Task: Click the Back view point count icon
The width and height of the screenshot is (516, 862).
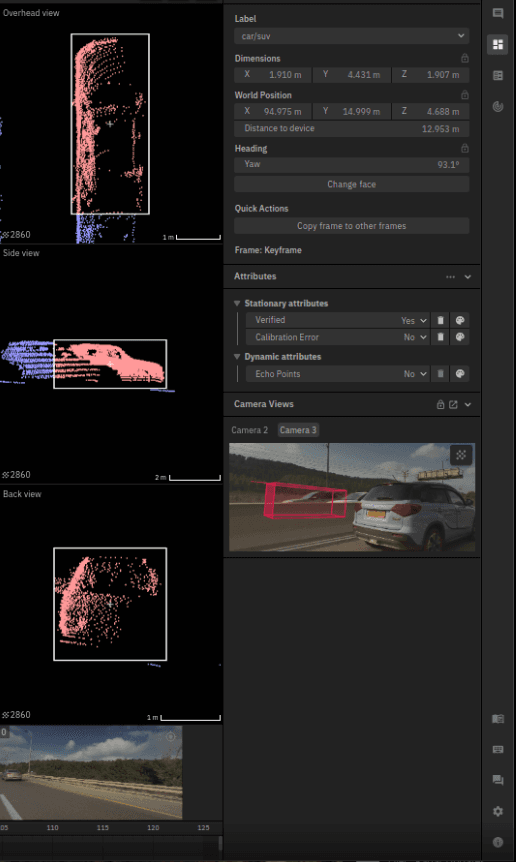Action: point(5,715)
